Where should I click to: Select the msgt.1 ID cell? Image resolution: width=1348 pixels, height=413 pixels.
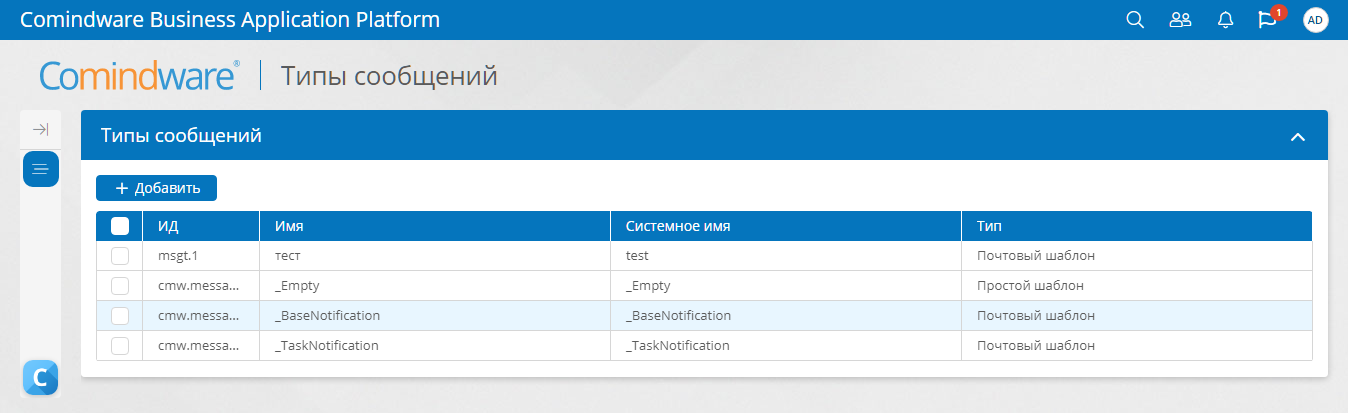pyautogui.click(x=201, y=256)
